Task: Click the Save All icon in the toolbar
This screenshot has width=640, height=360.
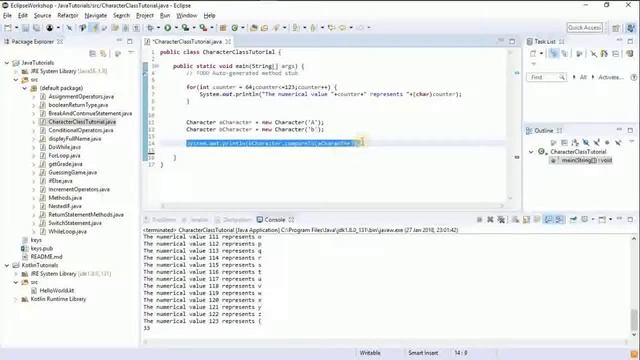Action: coord(36,28)
